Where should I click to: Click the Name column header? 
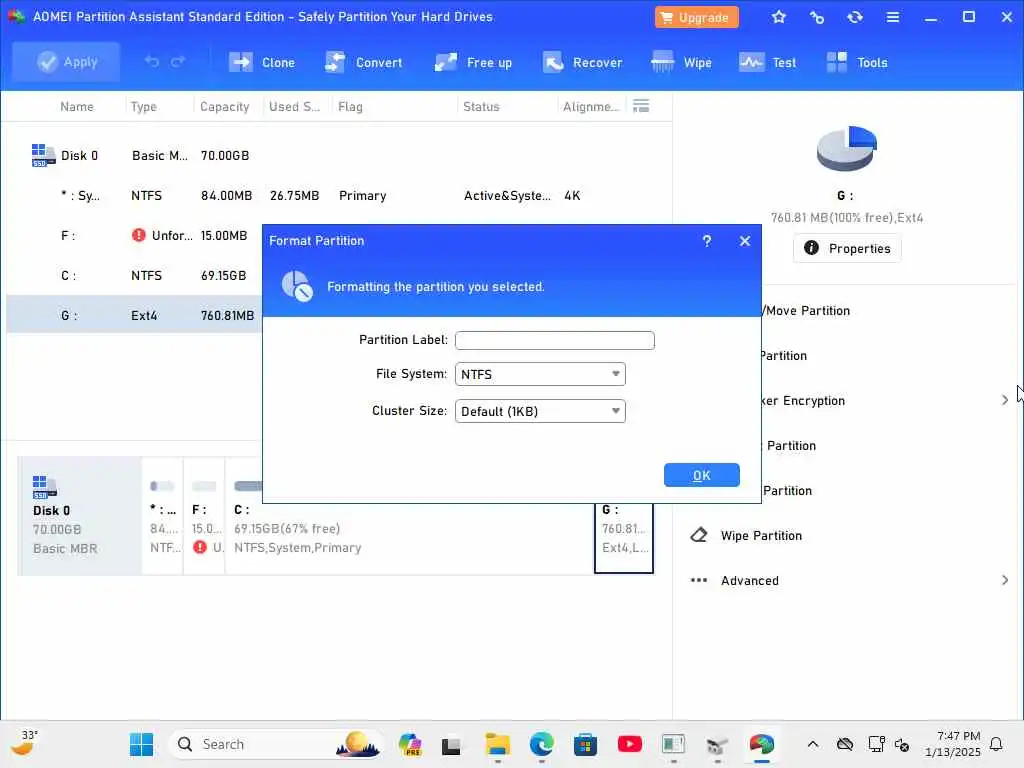click(x=76, y=106)
